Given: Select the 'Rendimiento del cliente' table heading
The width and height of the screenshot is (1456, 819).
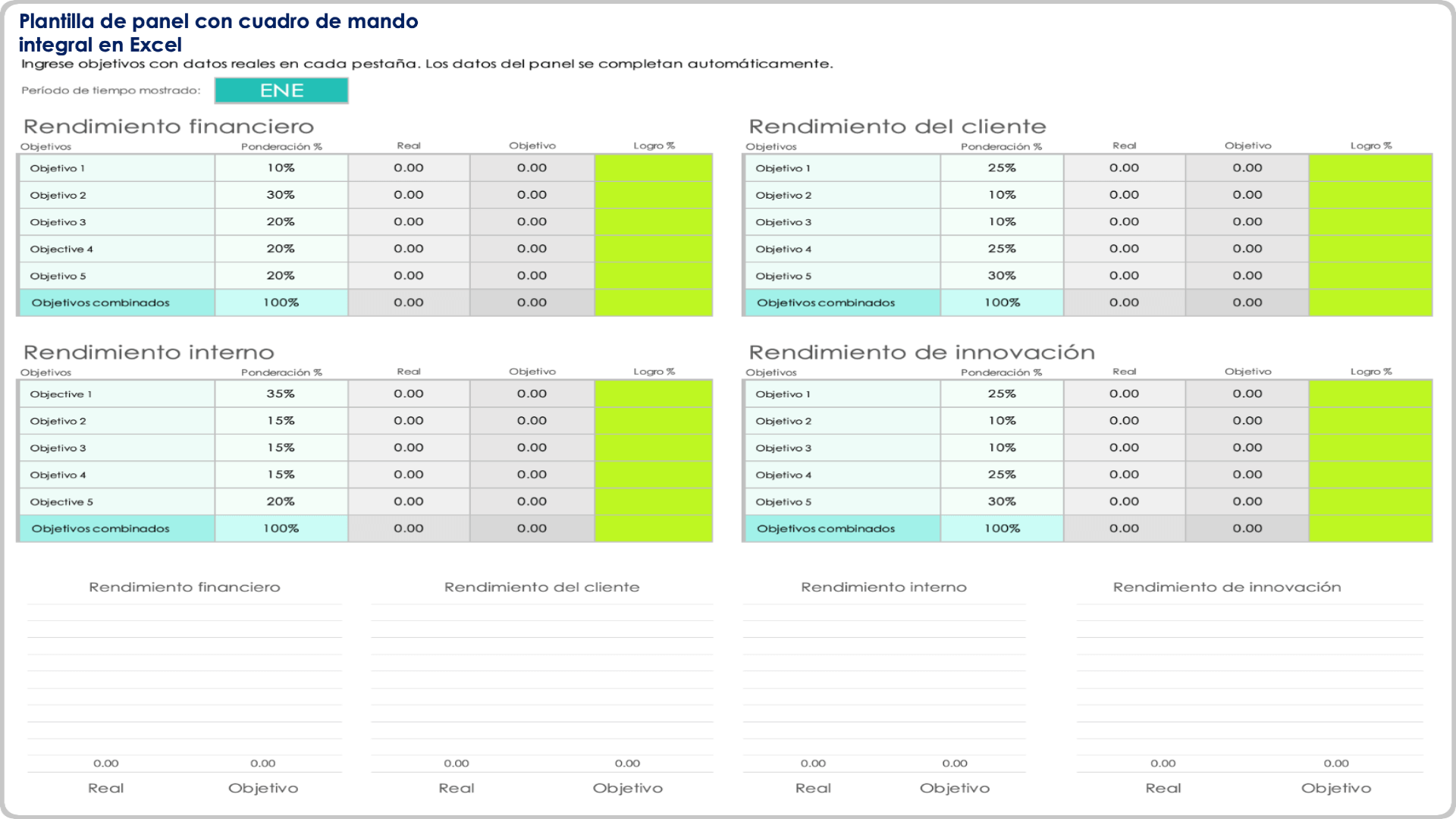Looking at the screenshot, I should [897, 126].
